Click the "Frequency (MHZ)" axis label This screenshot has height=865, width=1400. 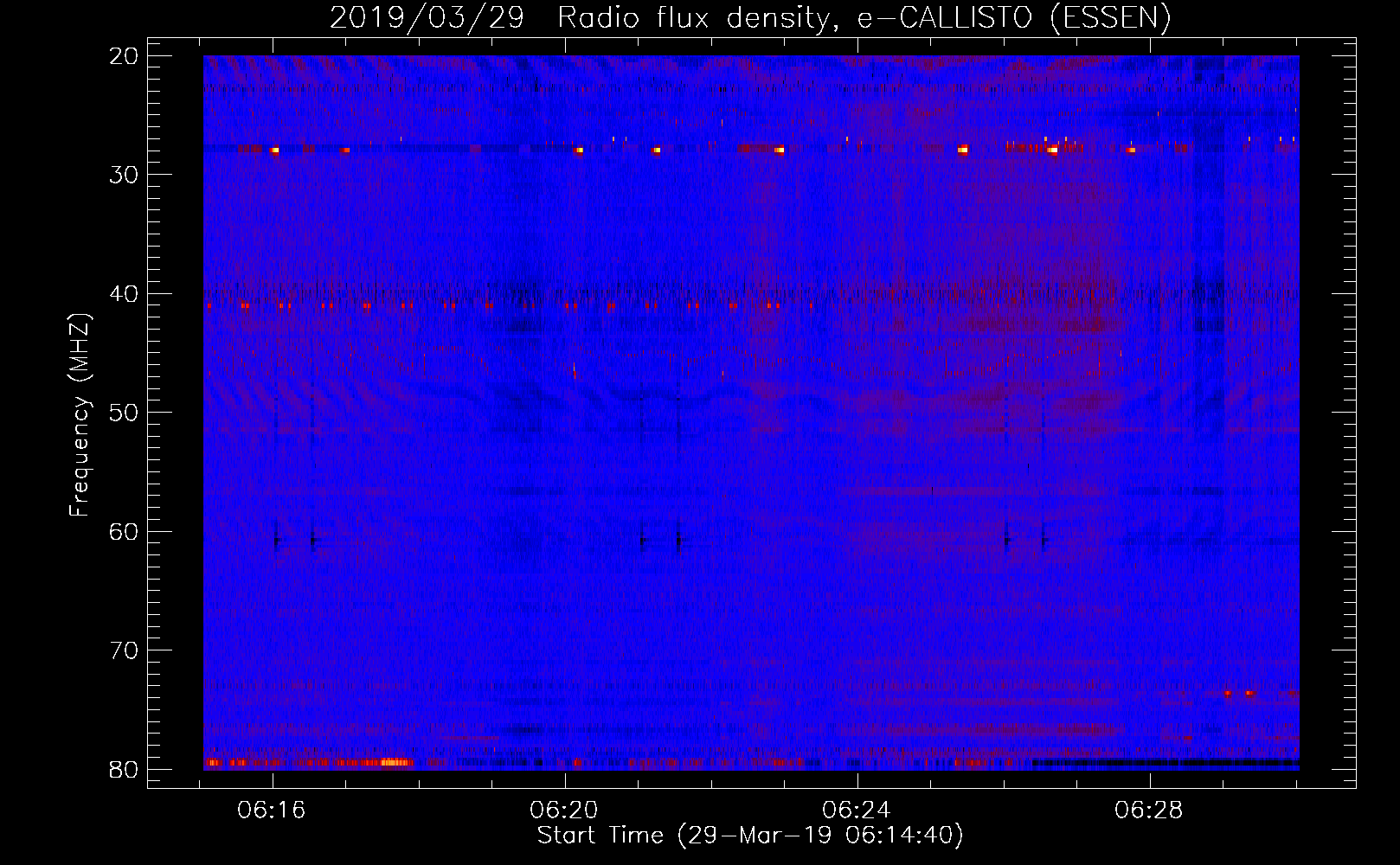pyautogui.click(x=80, y=415)
